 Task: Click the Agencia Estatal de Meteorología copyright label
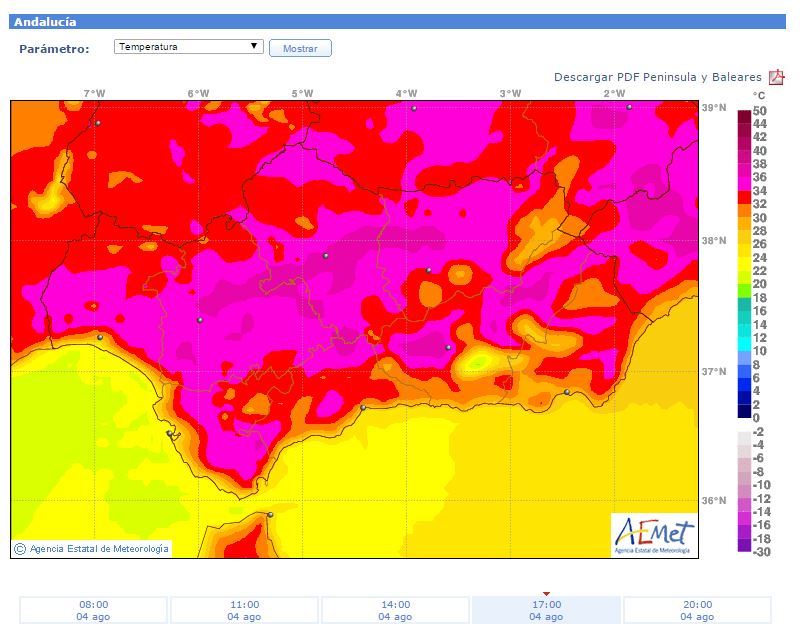pos(91,548)
